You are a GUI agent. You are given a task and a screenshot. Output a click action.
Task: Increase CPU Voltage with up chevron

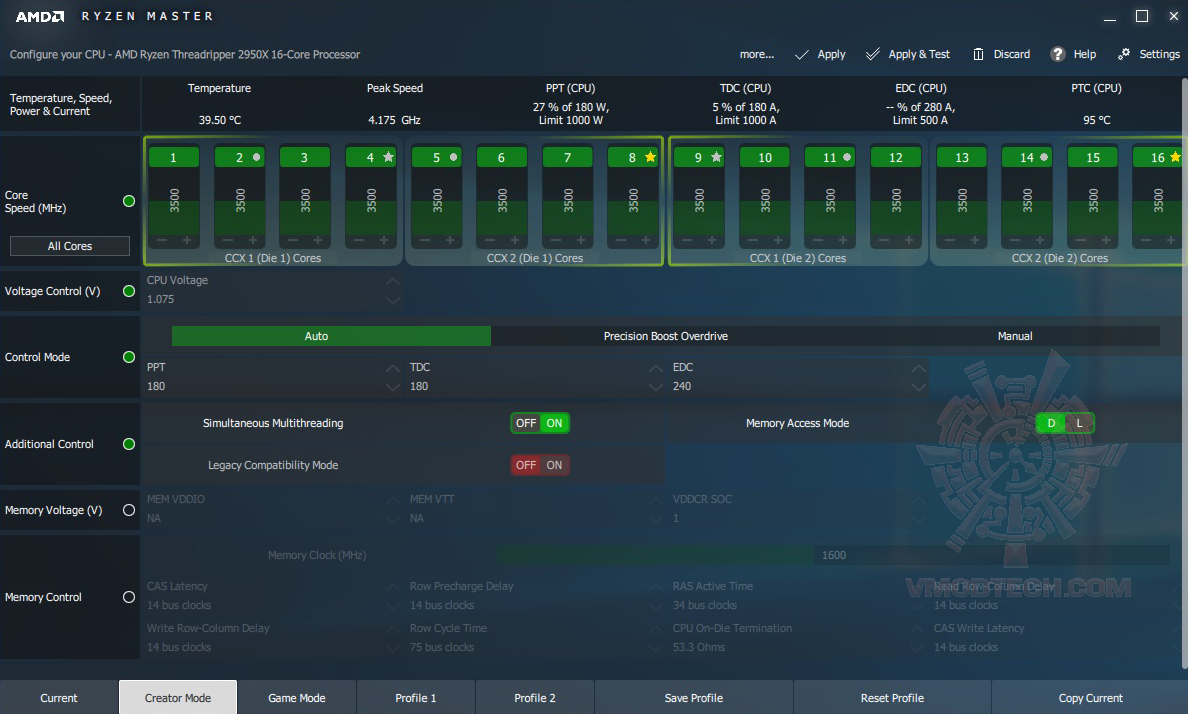tap(392, 281)
